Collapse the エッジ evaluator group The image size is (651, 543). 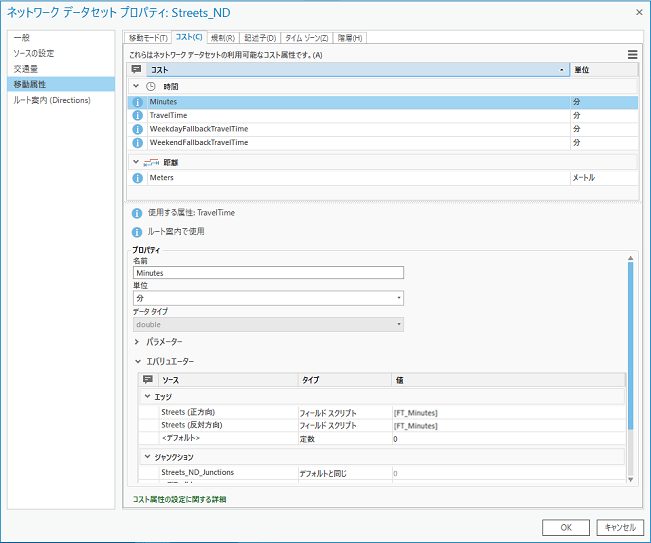[148, 396]
